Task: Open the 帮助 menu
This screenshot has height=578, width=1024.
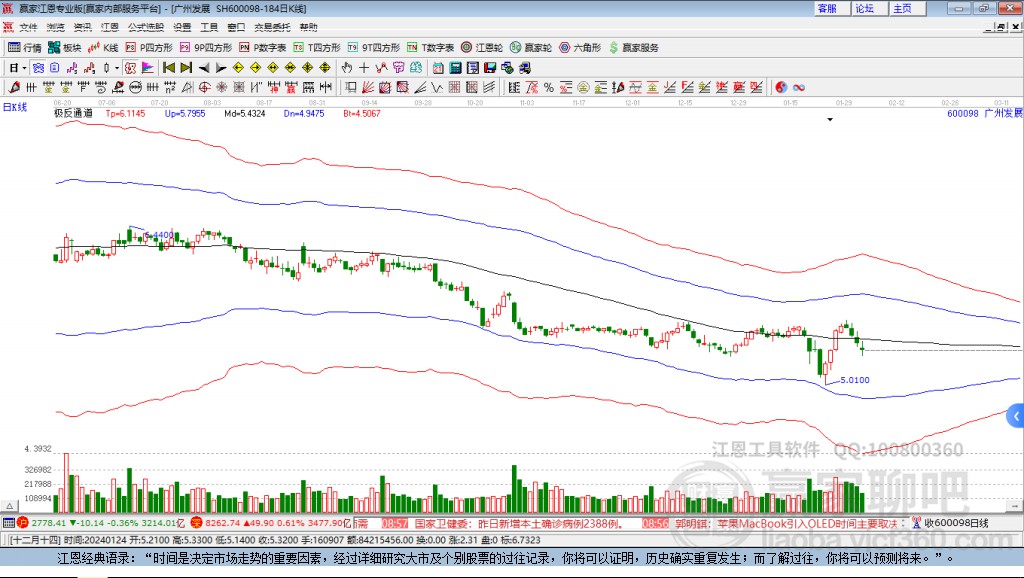Action: click(x=308, y=27)
